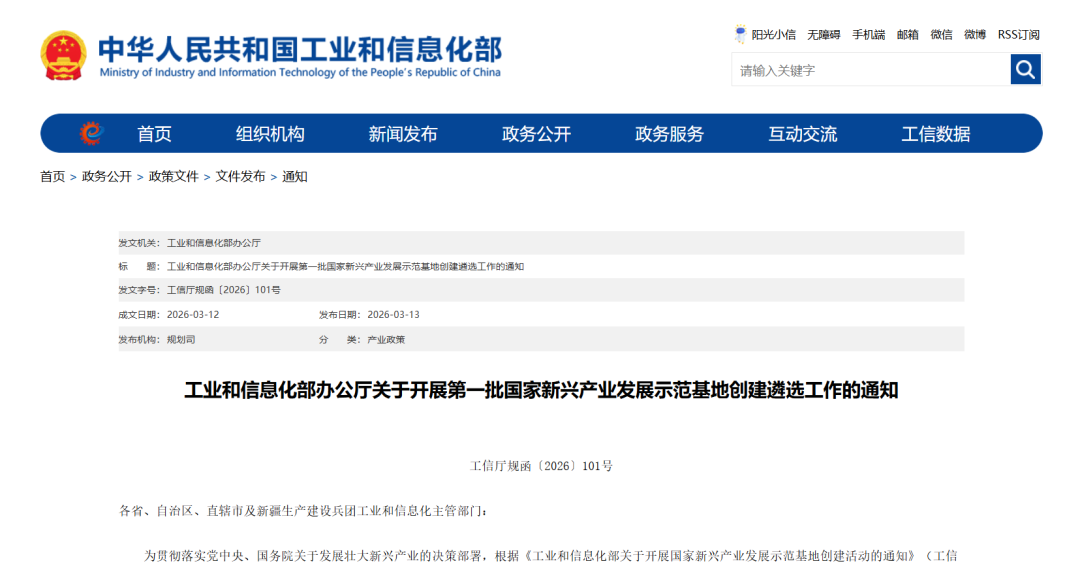Open the 组织机构 navigation menu
This screenshot has height=570, width=1080.
(x=270, y=134)
